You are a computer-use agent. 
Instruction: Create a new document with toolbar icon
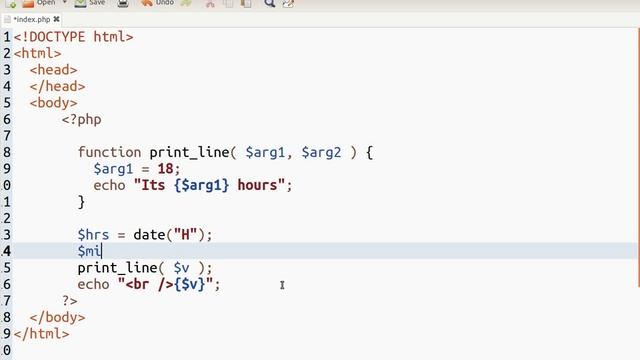point(11,4)
